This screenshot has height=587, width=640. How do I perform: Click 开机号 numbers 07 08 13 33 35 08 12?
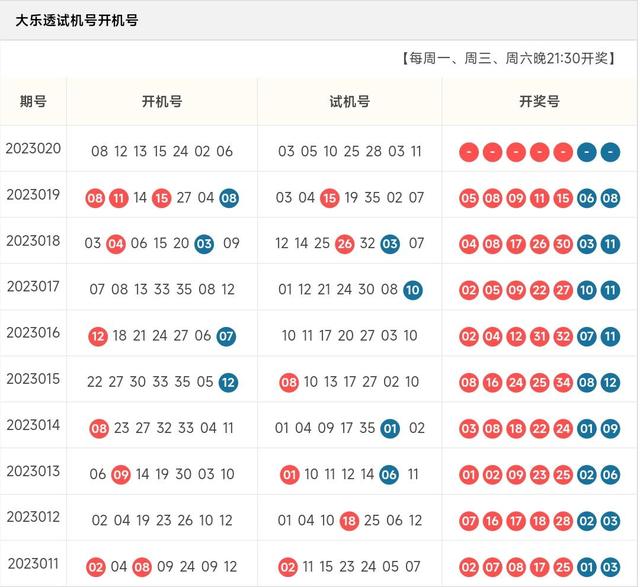tap(162, 289)
